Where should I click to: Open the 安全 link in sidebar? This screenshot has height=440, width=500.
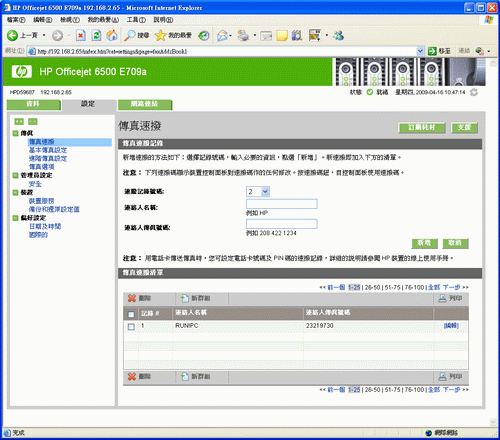click(35, 184)
